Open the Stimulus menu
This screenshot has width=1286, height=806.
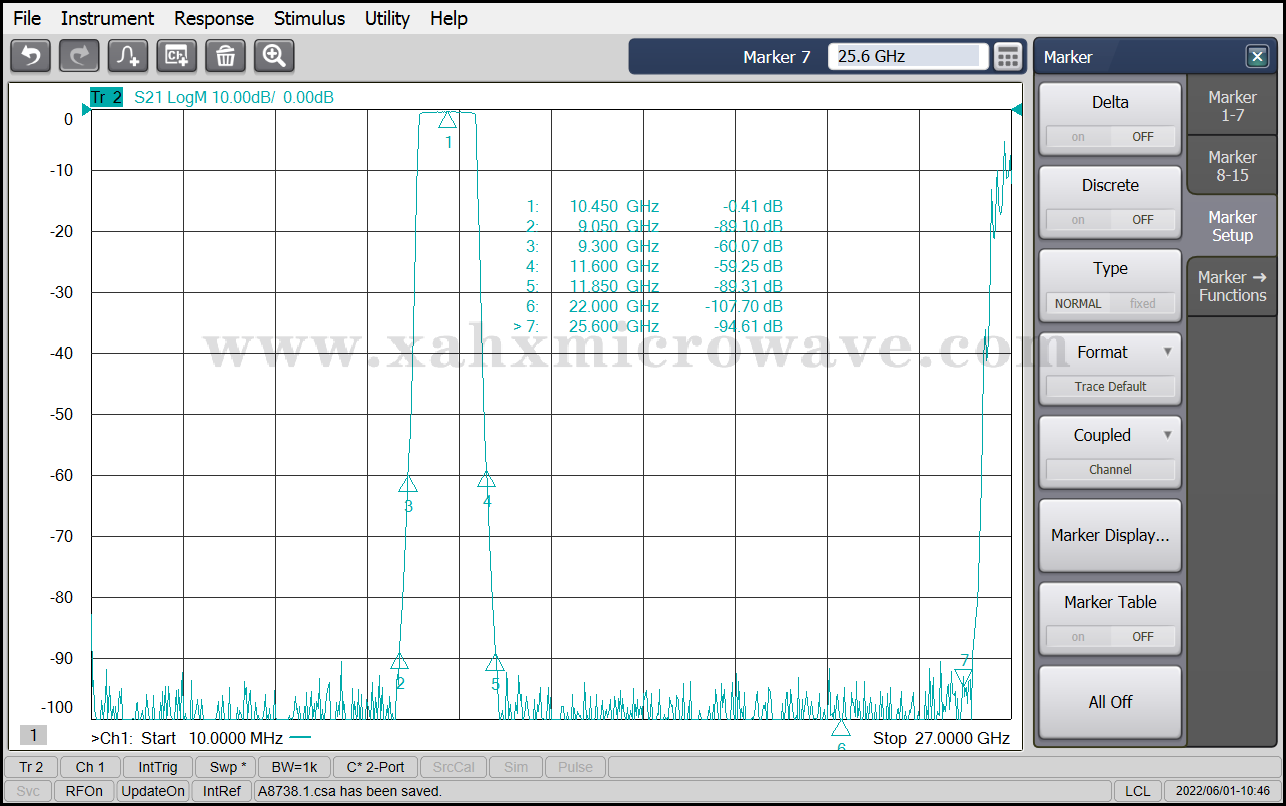(x=309, y=18)
